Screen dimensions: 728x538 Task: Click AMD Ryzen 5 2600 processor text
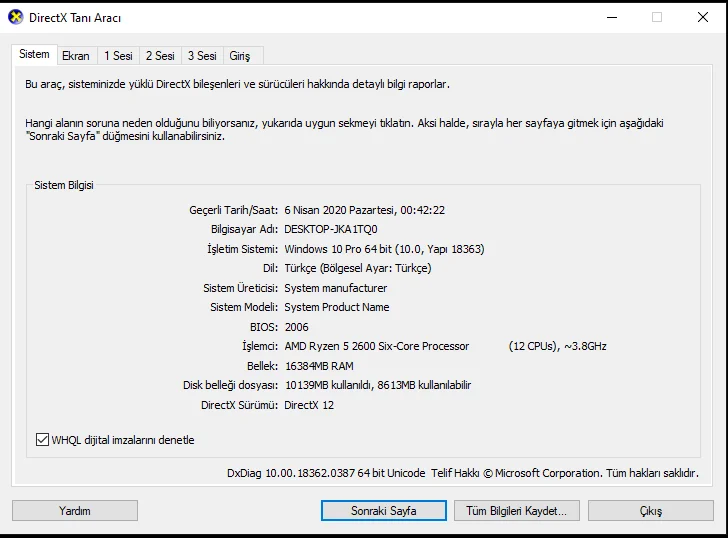[377, 346]
